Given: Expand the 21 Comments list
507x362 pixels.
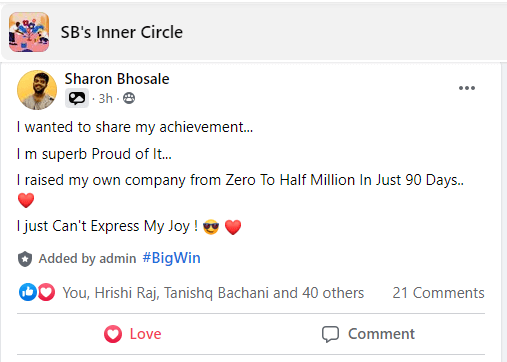Looking at the screenshot, I should 438,293.
